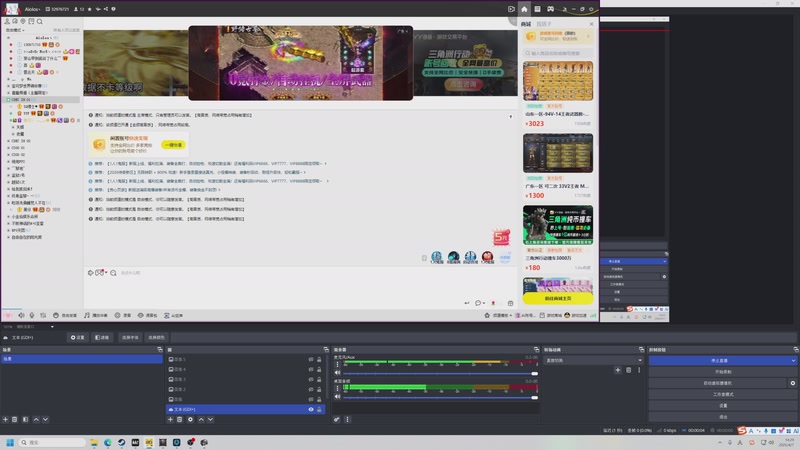Open properties of the selected text source
Image resolution: width=800 pixels, height=450 pixels.
78,337
